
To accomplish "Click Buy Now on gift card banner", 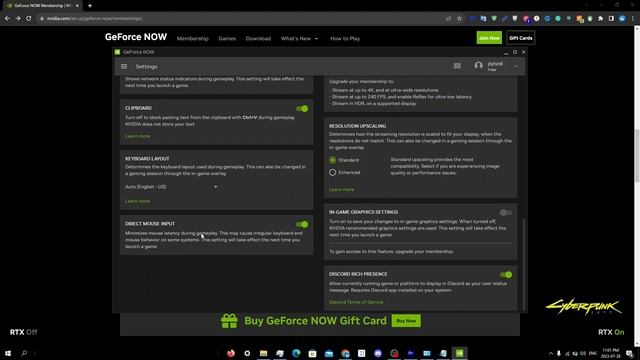I will [406, 321].
